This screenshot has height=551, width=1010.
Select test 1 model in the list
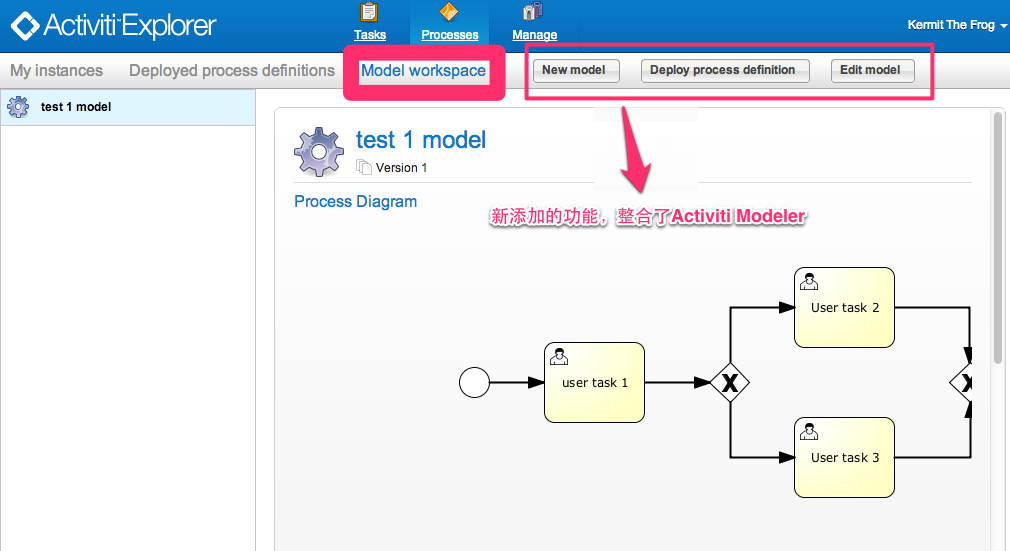[x=128, y=107]
